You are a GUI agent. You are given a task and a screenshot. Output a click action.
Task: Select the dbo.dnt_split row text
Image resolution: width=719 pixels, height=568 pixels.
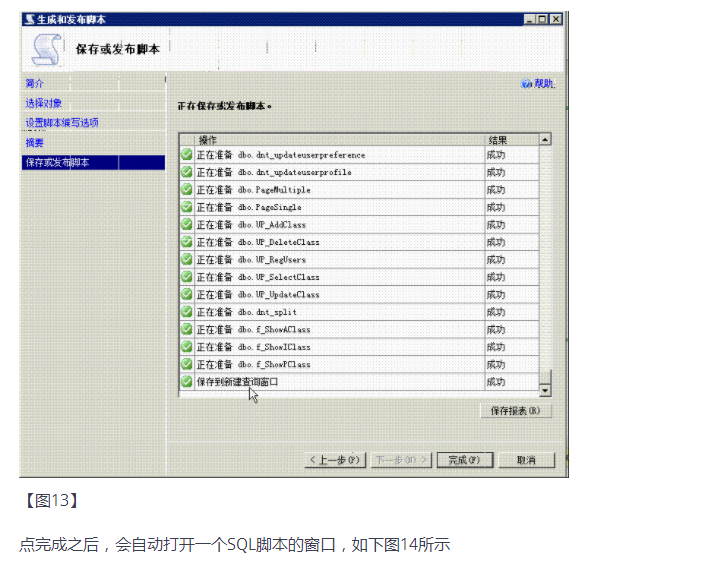coord(247,312)
